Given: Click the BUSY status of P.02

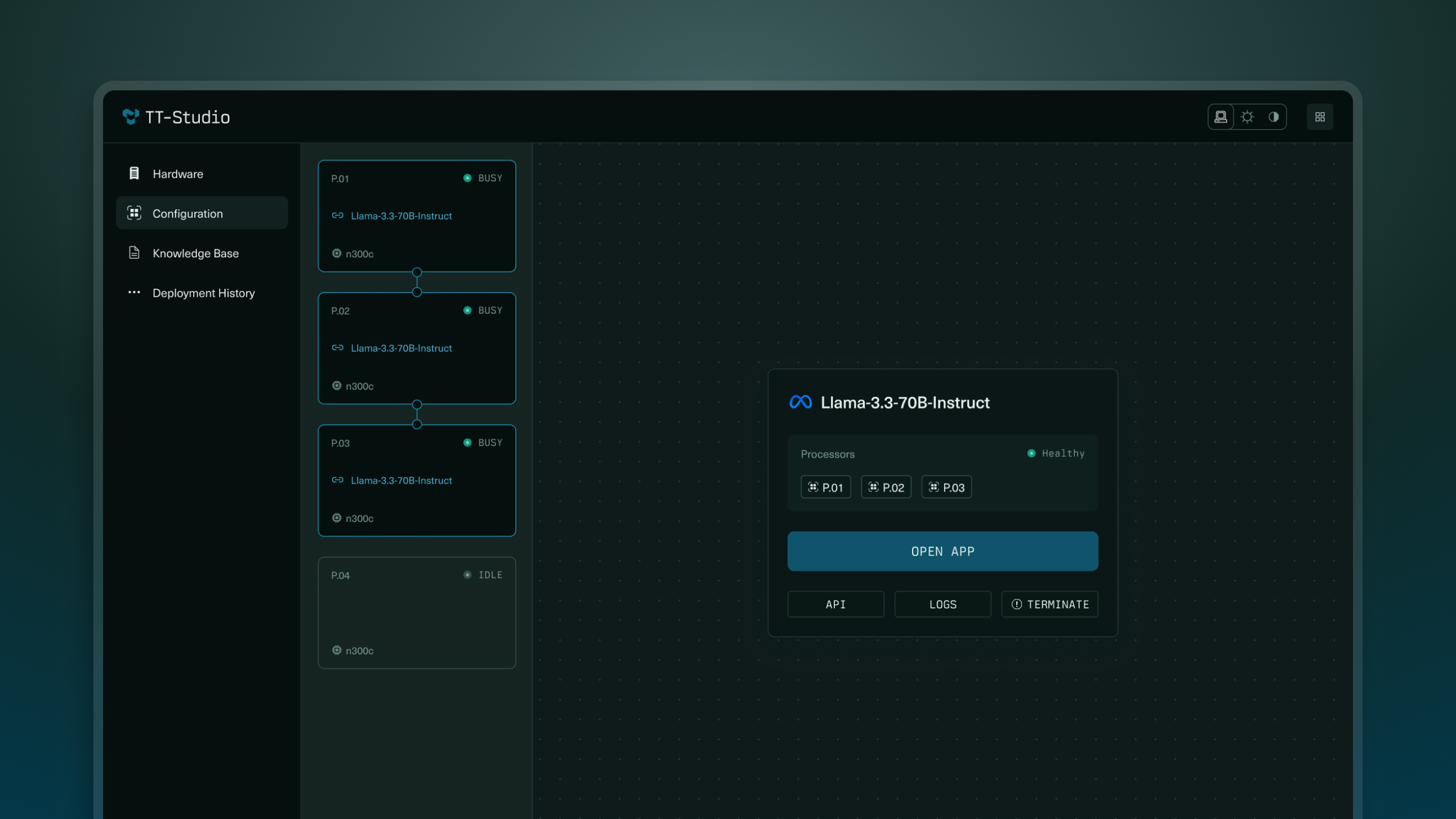Looking at the screenshot, I should coord(483,310).
